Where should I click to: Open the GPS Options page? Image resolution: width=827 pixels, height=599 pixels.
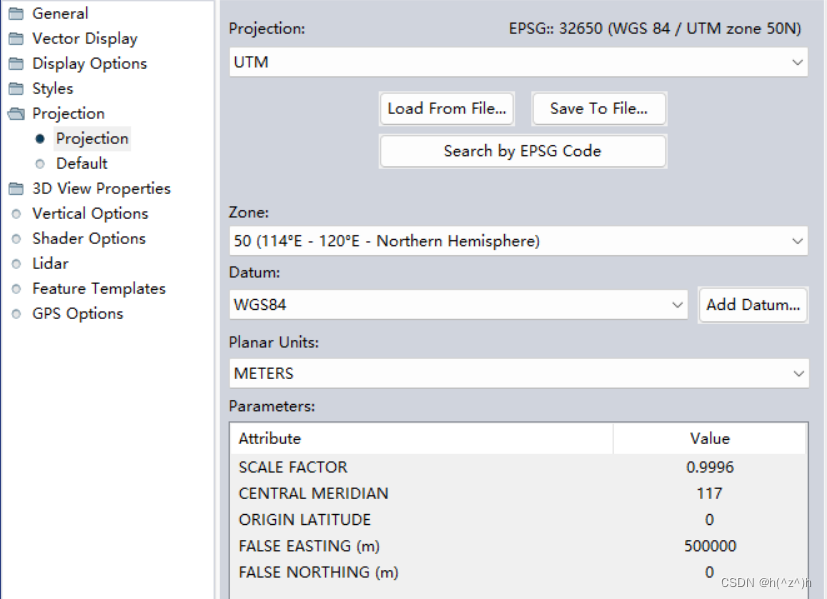click(x=78, y=314)
